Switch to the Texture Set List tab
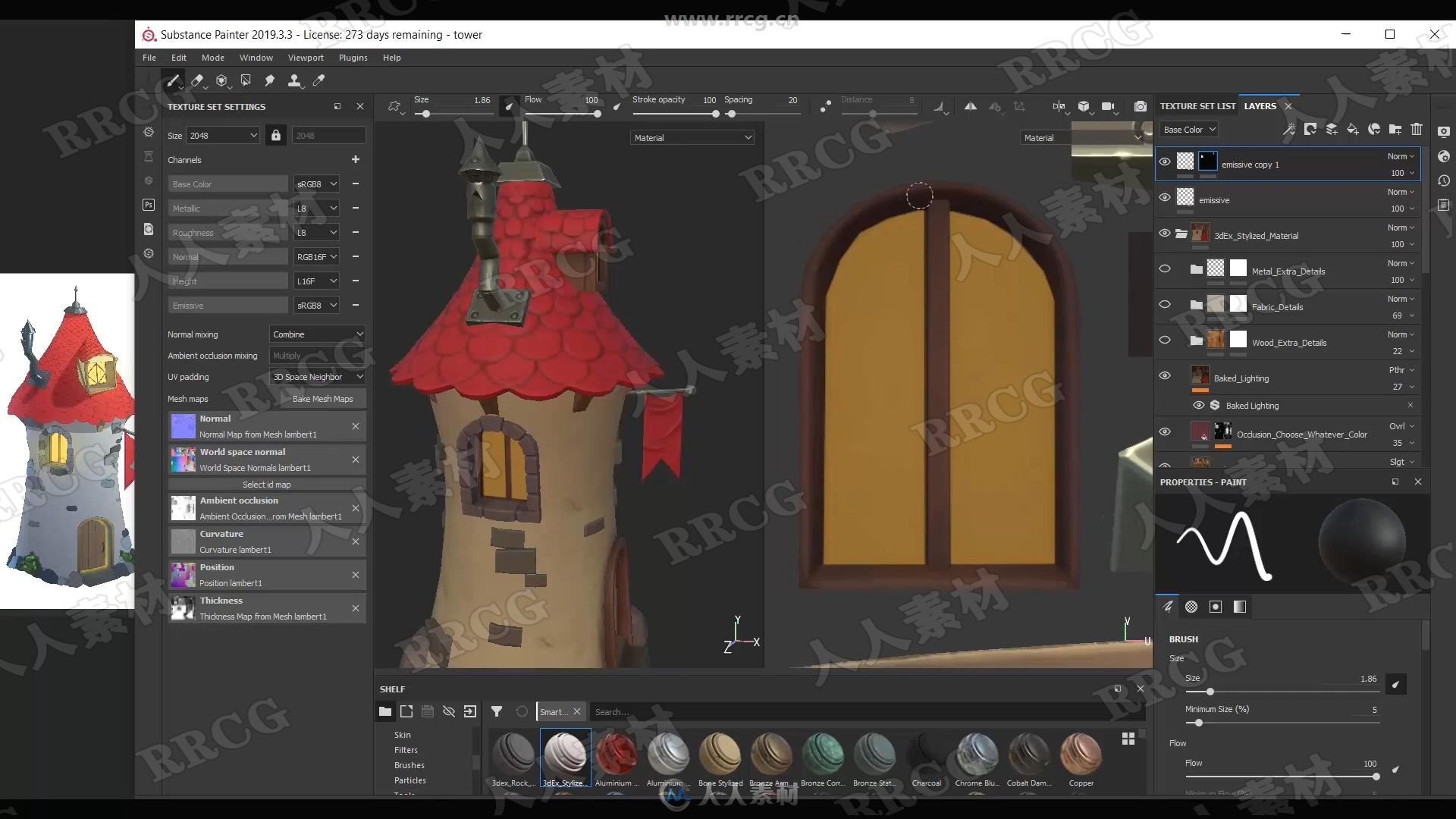 [x=1197, y=106]
